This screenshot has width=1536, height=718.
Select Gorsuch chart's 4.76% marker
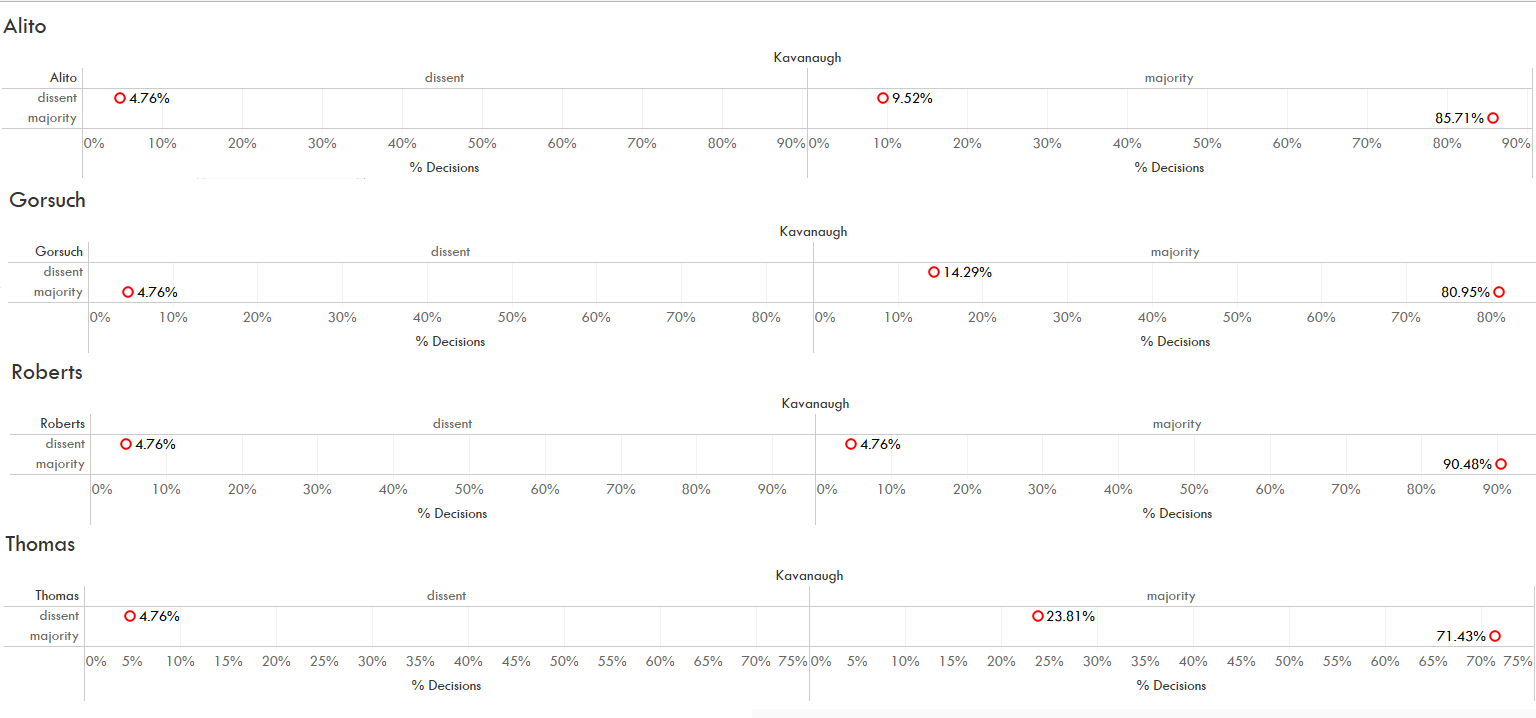coord(128,292)
